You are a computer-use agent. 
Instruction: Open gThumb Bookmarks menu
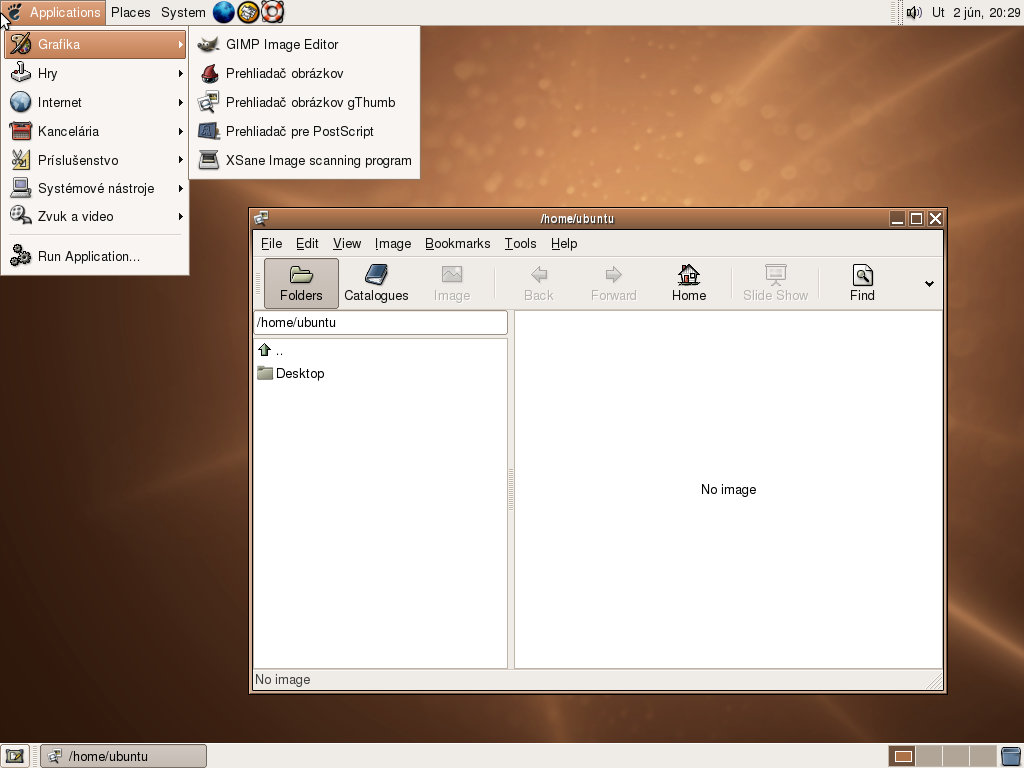pos(457,244)
